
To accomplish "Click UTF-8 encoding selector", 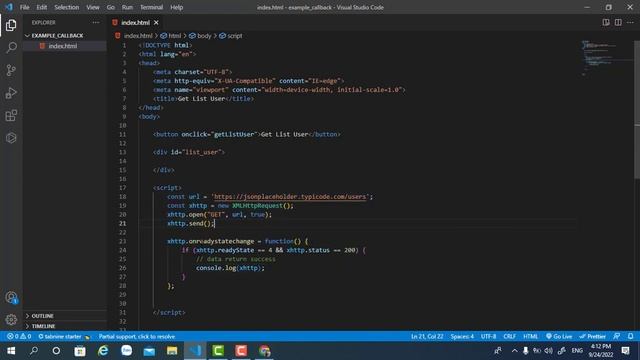I will click(488, 336).
